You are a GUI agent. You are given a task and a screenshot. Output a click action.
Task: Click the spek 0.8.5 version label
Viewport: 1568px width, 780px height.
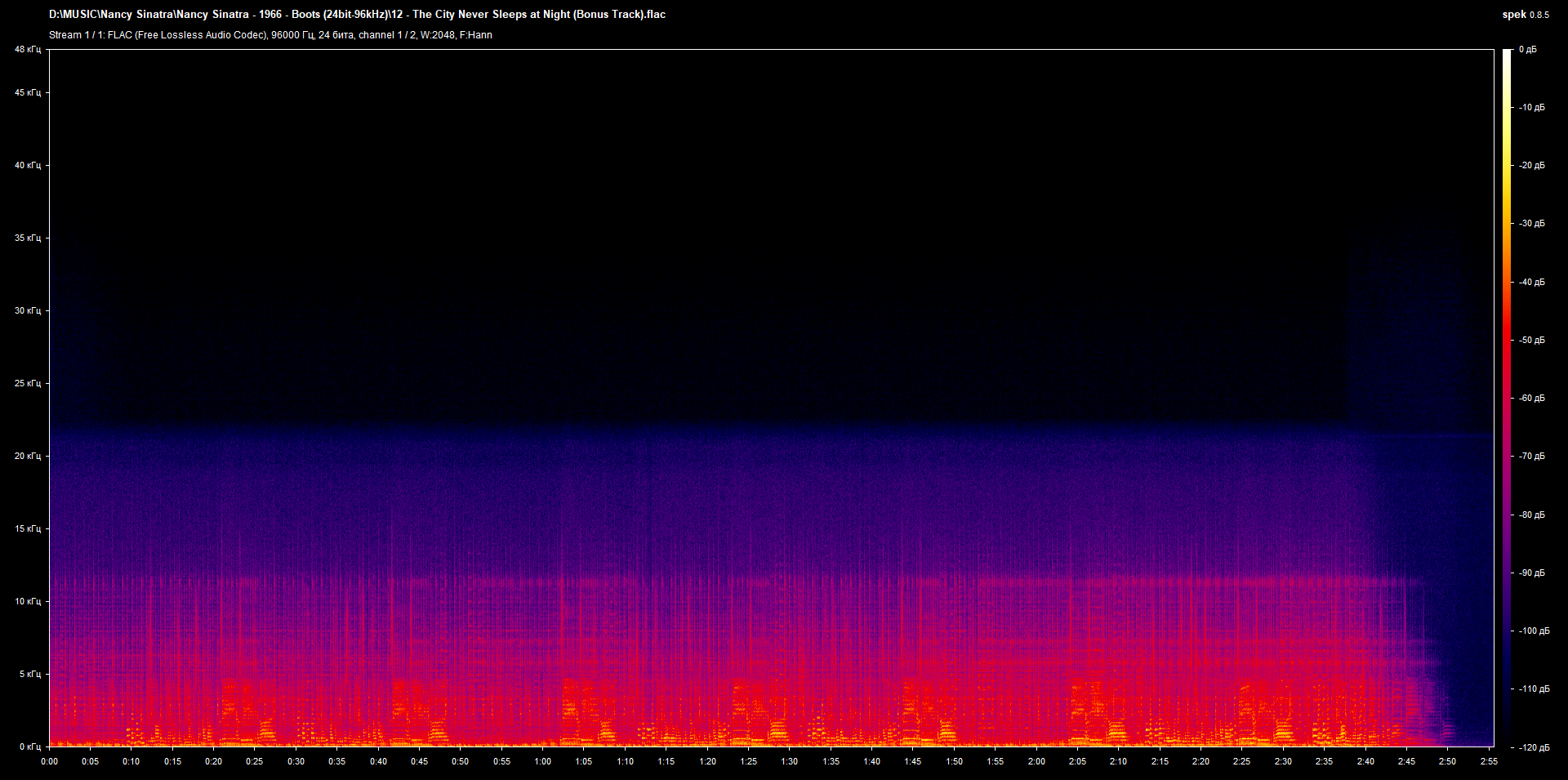pos(1525,15)
